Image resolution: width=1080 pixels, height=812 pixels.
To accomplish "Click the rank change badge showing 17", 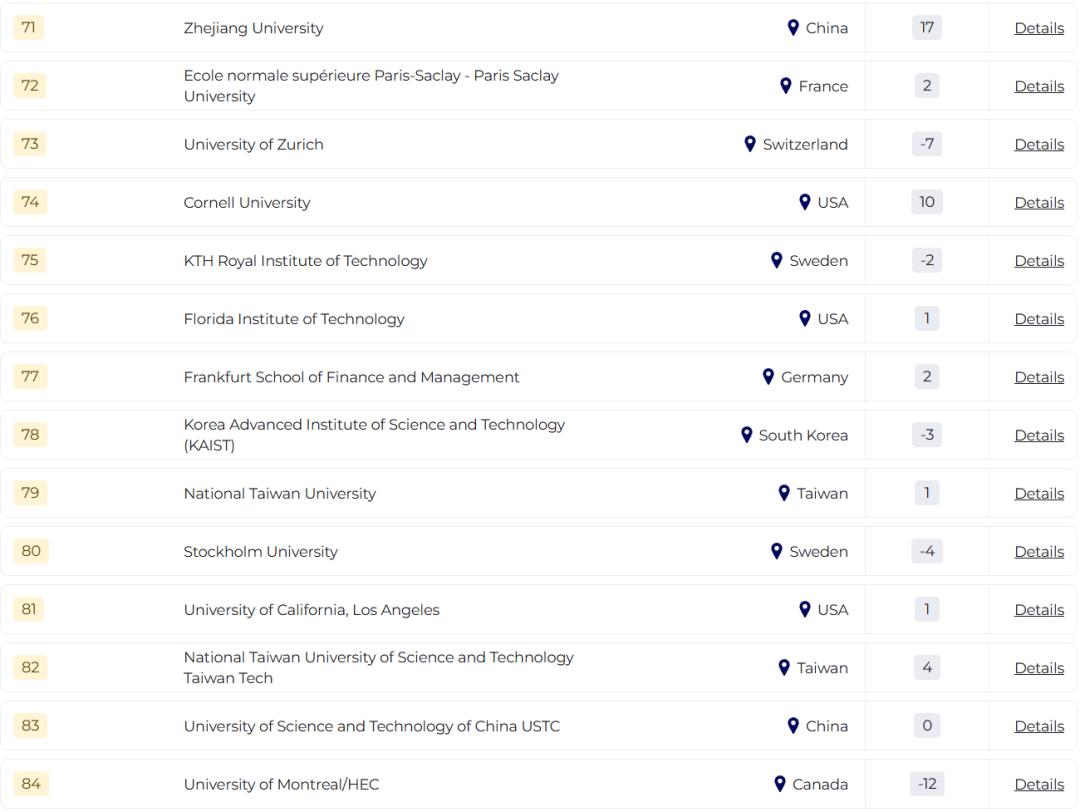I will 927,27.
